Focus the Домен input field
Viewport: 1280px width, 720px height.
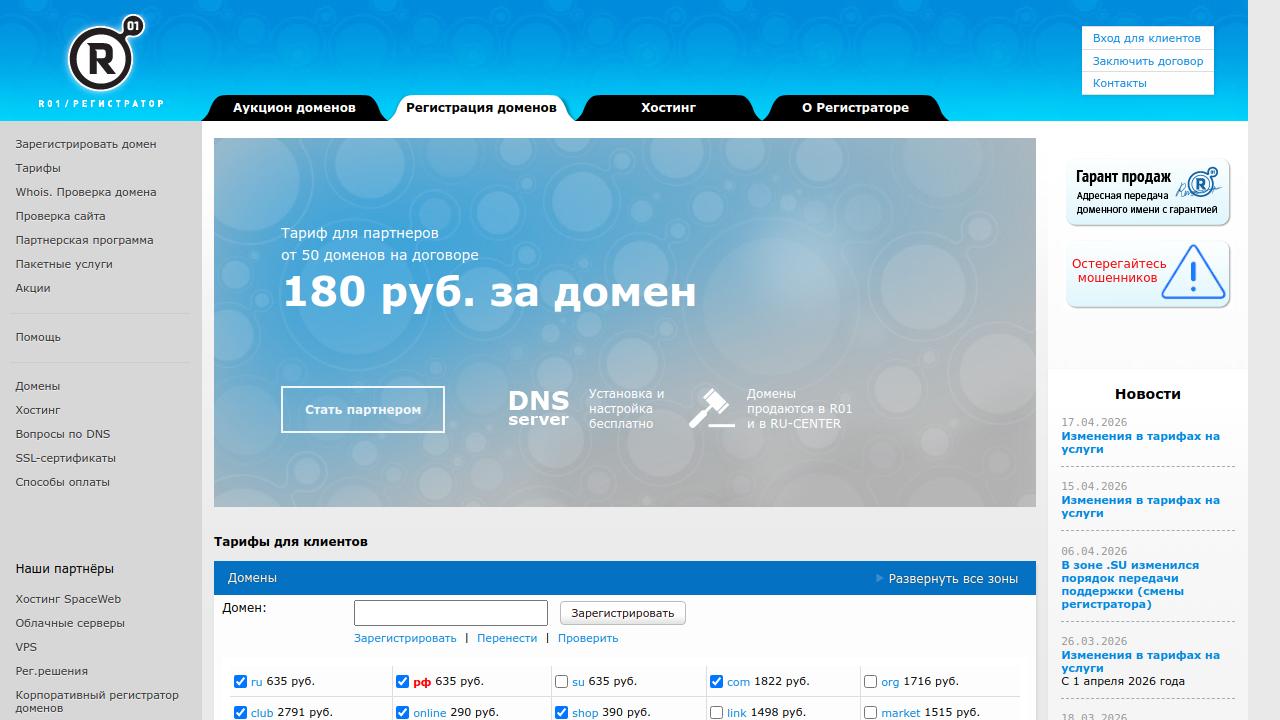451,613
